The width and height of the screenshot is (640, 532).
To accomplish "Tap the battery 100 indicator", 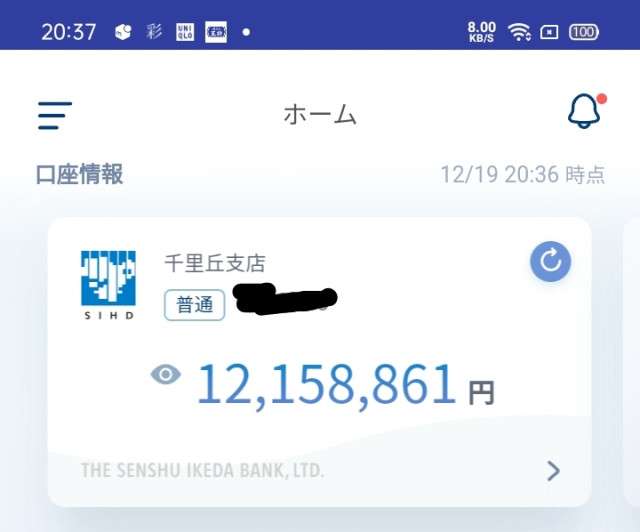I will pos(584,32).
